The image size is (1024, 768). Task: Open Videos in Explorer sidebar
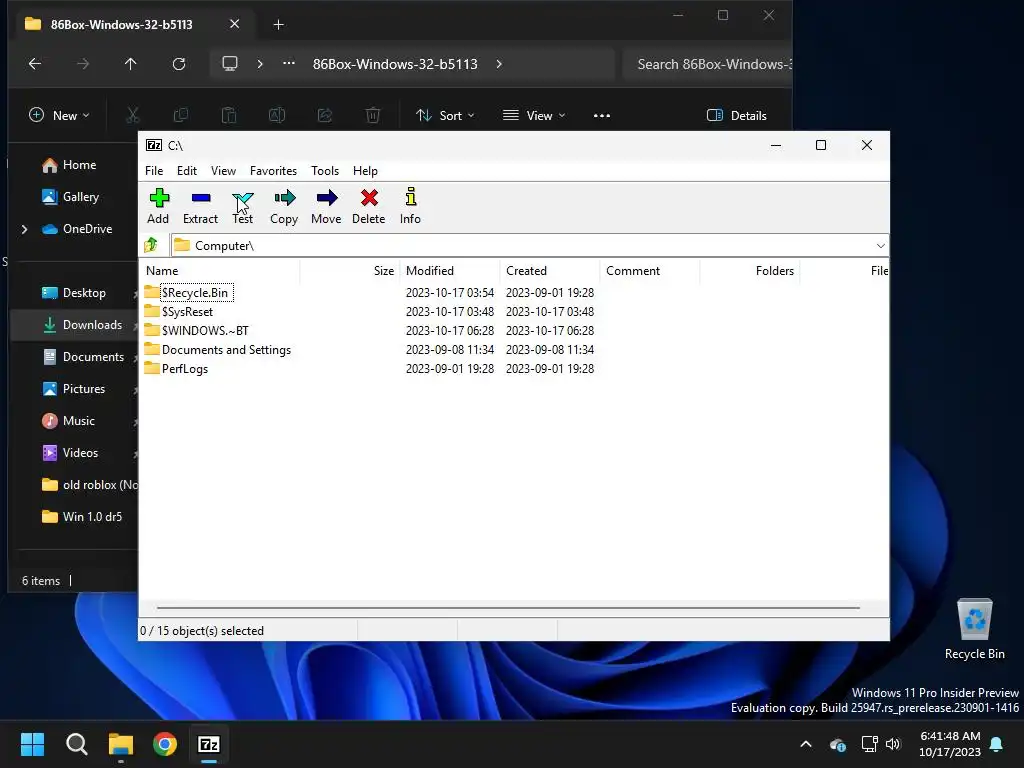69,453
